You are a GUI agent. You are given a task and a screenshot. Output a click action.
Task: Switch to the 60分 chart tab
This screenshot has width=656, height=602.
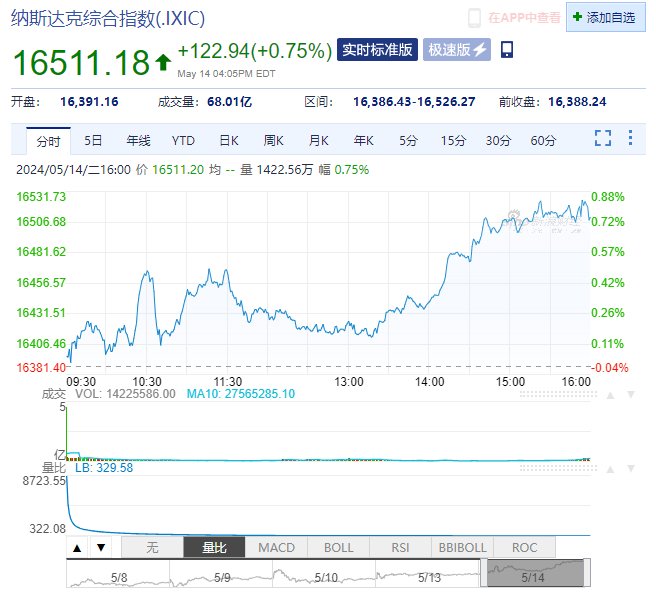click(543, 141)
